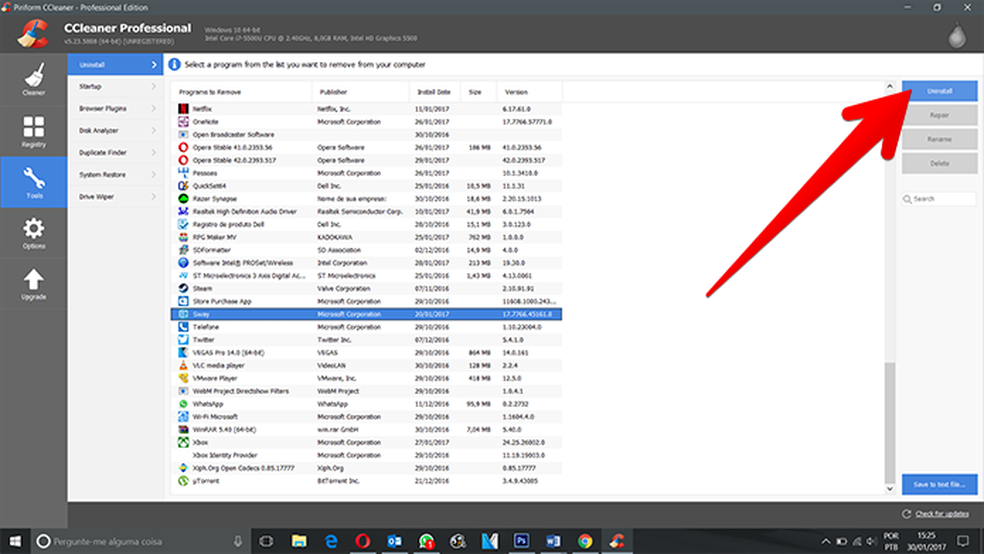The image size is (984, 554).
Task: Open the Options gear section
Action: [x=33, y=234]
